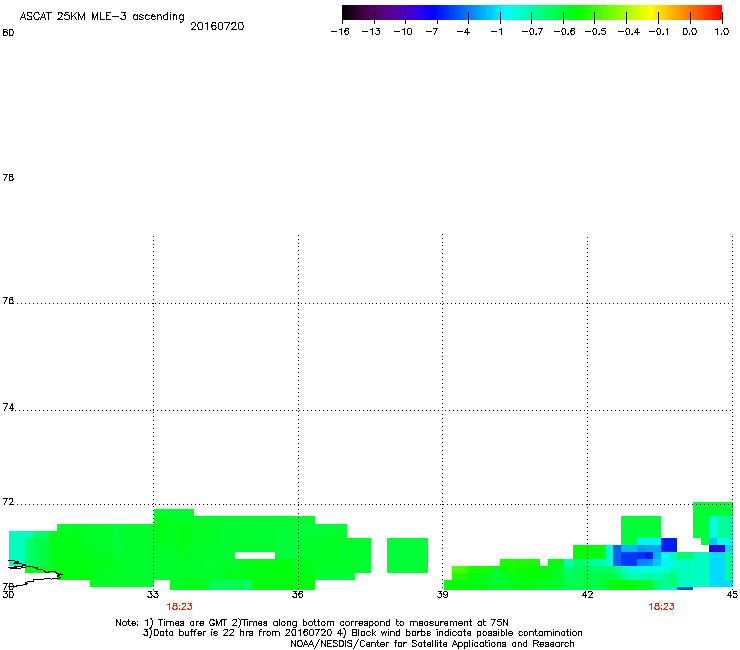This screenshot has width=740, height=650.
Task: Click the red 18:23 time near longitude 45
Action: (661, 607)
